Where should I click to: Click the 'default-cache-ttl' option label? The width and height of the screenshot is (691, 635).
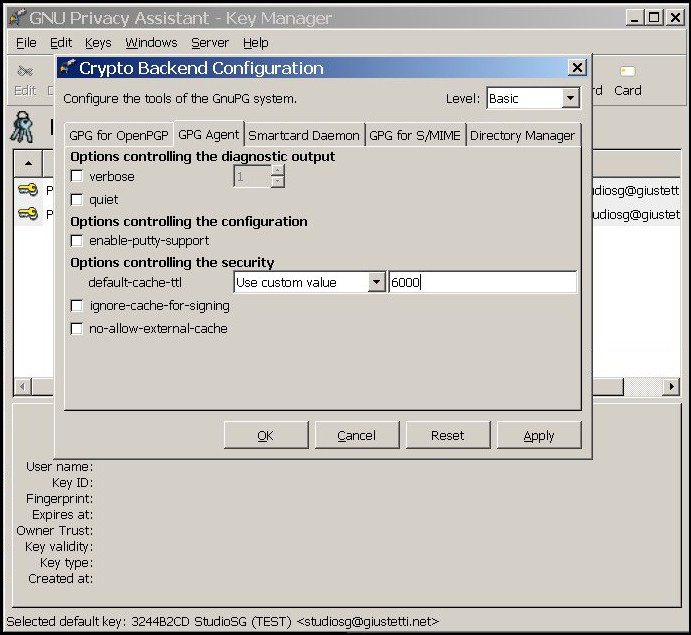coord(135,282)
